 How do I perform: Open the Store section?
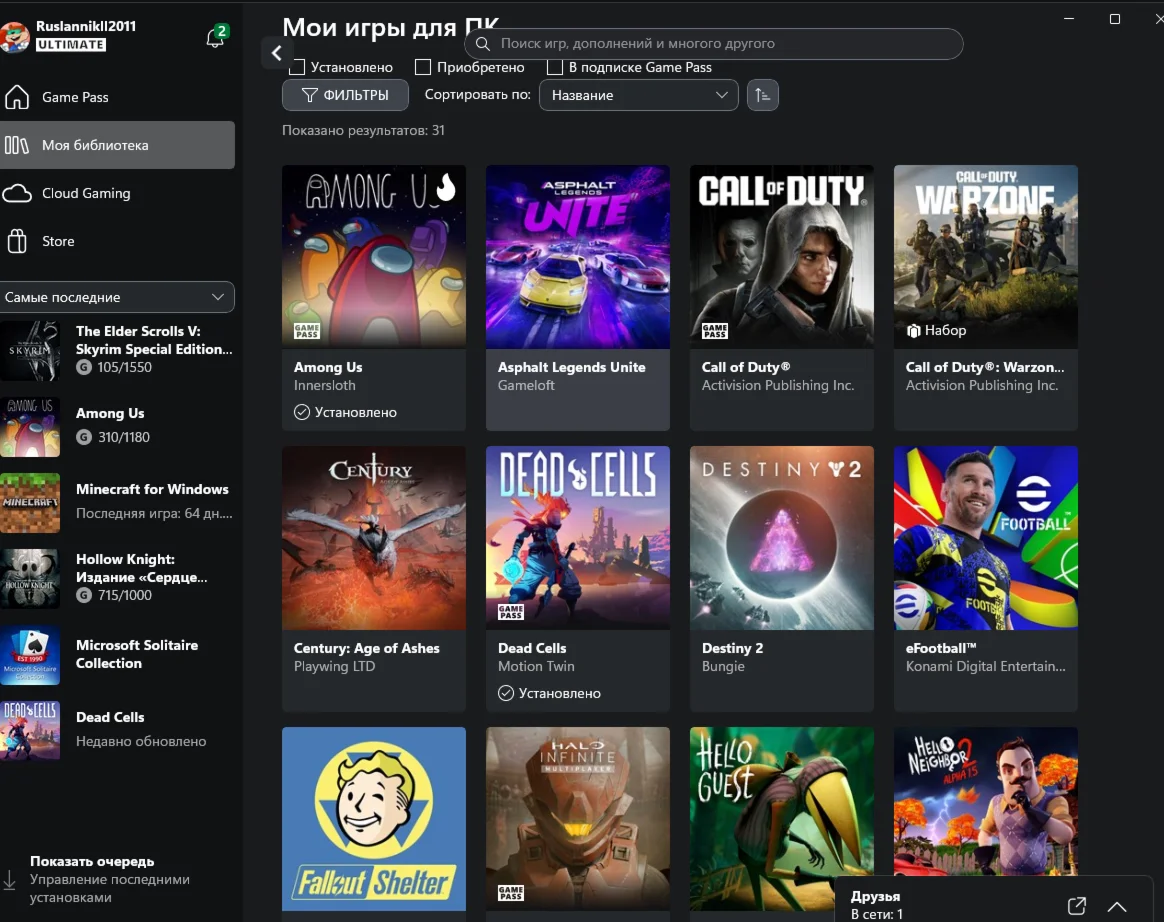(117, 241)
